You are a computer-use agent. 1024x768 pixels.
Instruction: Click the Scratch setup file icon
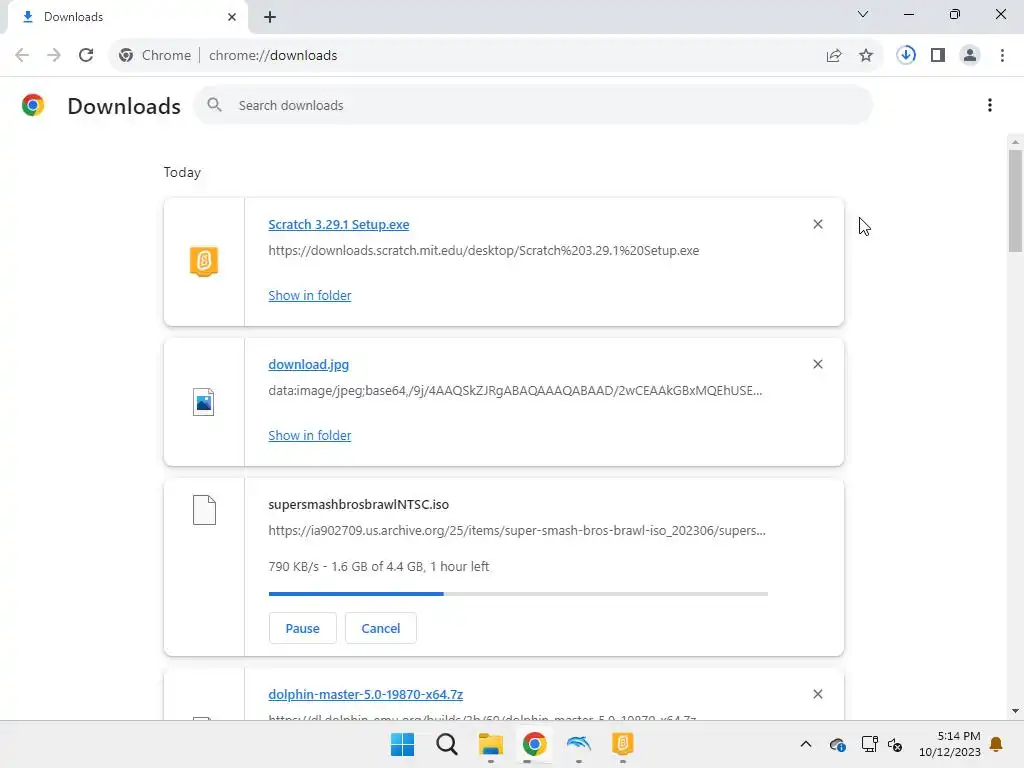[204, 262]
